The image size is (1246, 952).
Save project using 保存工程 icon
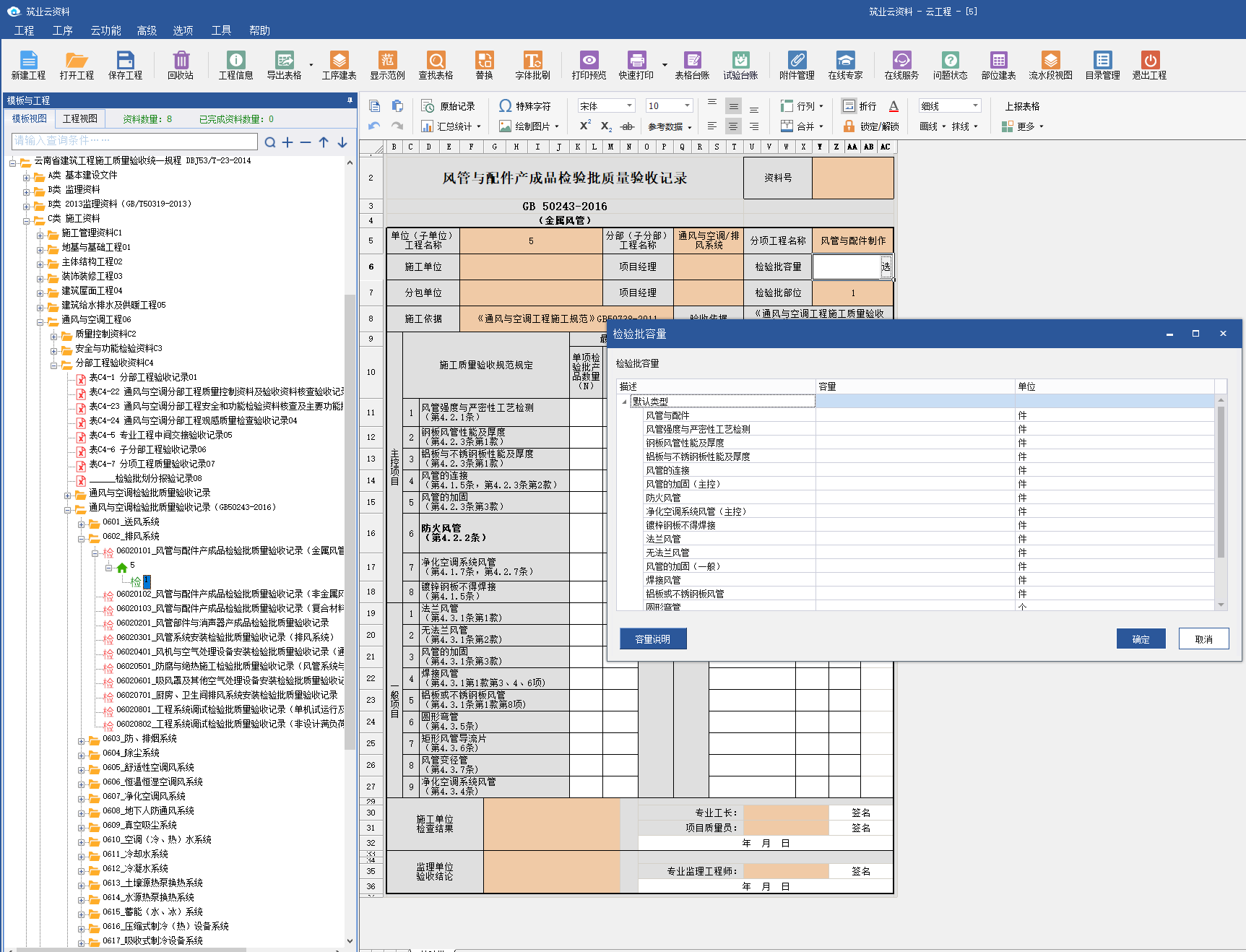click(125, 65)
